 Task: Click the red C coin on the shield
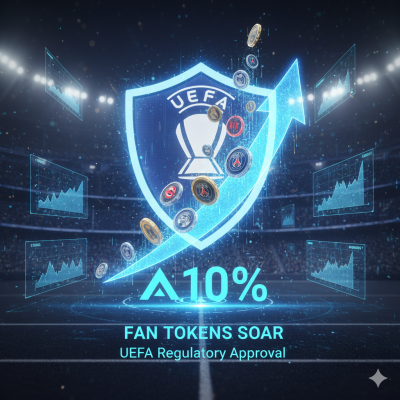pos(171,194)
